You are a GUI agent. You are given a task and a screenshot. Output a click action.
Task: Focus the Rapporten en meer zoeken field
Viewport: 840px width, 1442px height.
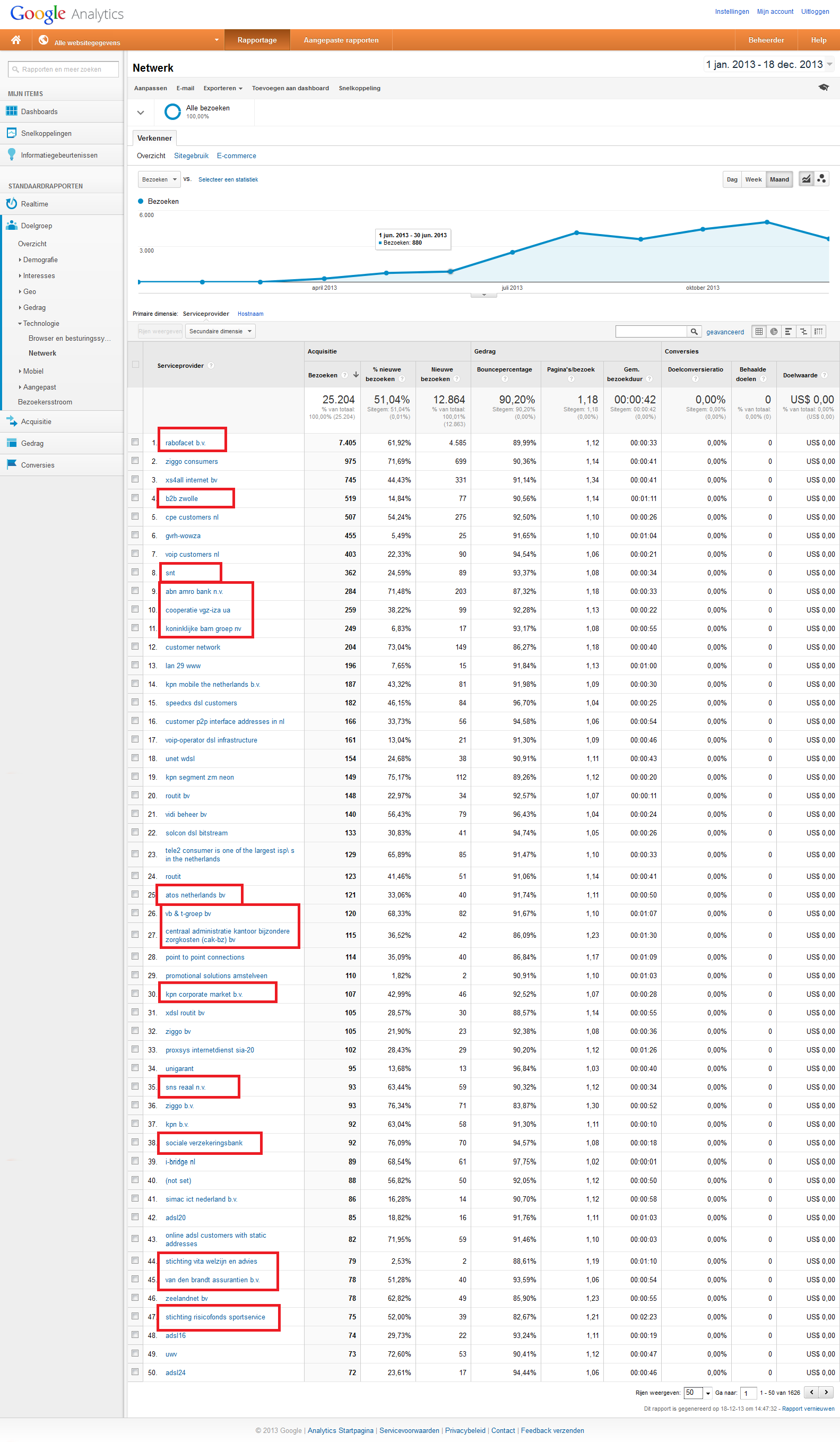64,69
